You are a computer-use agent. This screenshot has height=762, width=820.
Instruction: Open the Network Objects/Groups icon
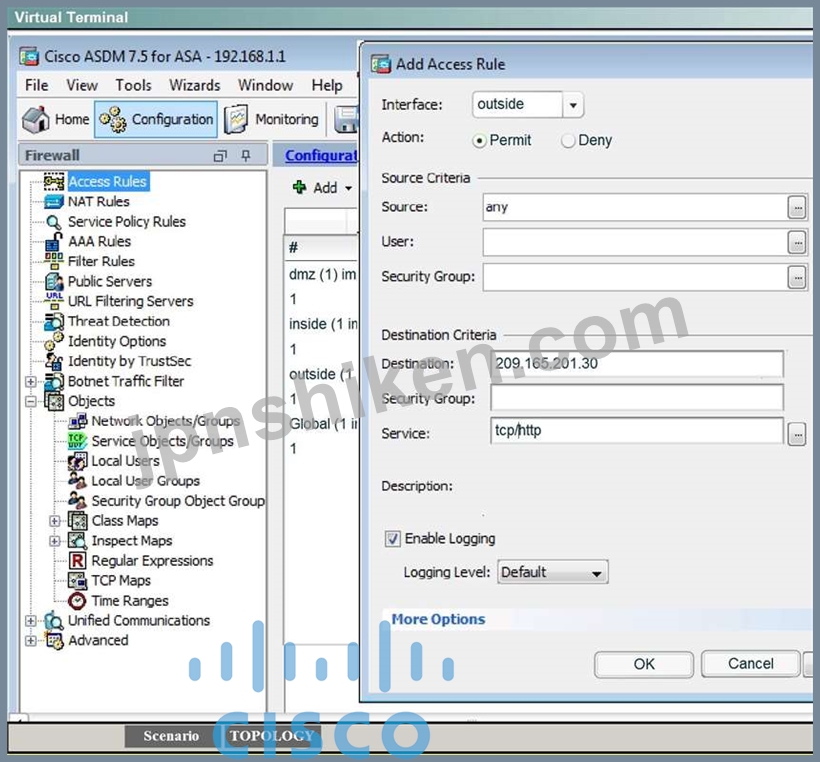point(78,421)
